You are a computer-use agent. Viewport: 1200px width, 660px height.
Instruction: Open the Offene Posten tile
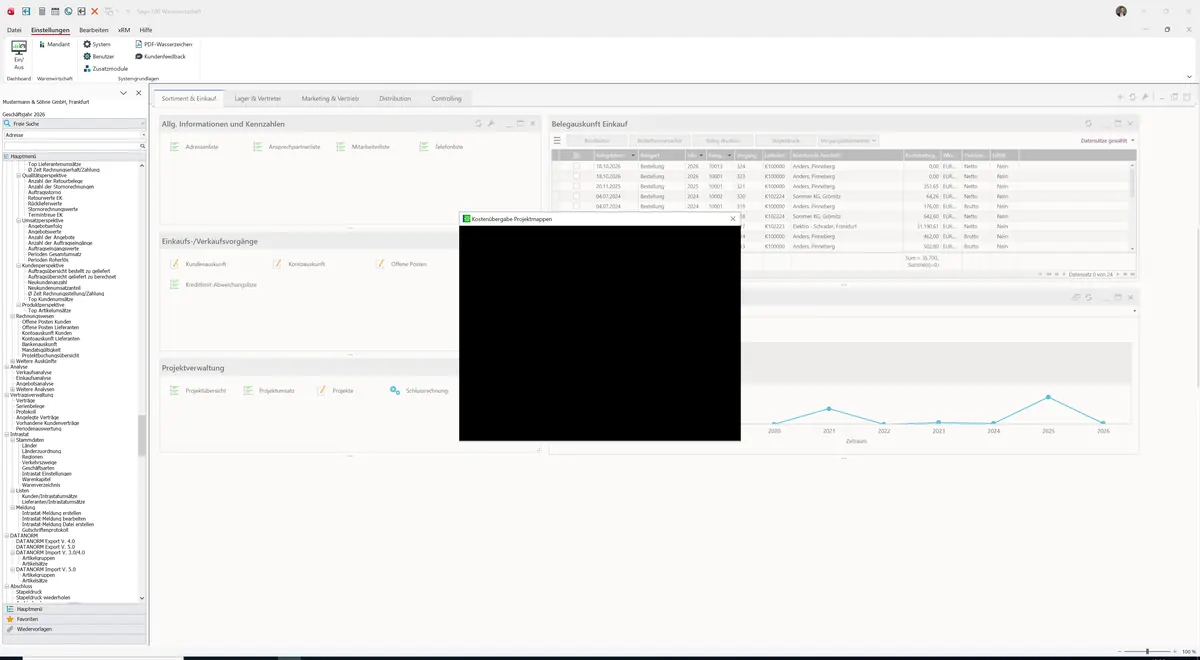click(x=401, y=263)
